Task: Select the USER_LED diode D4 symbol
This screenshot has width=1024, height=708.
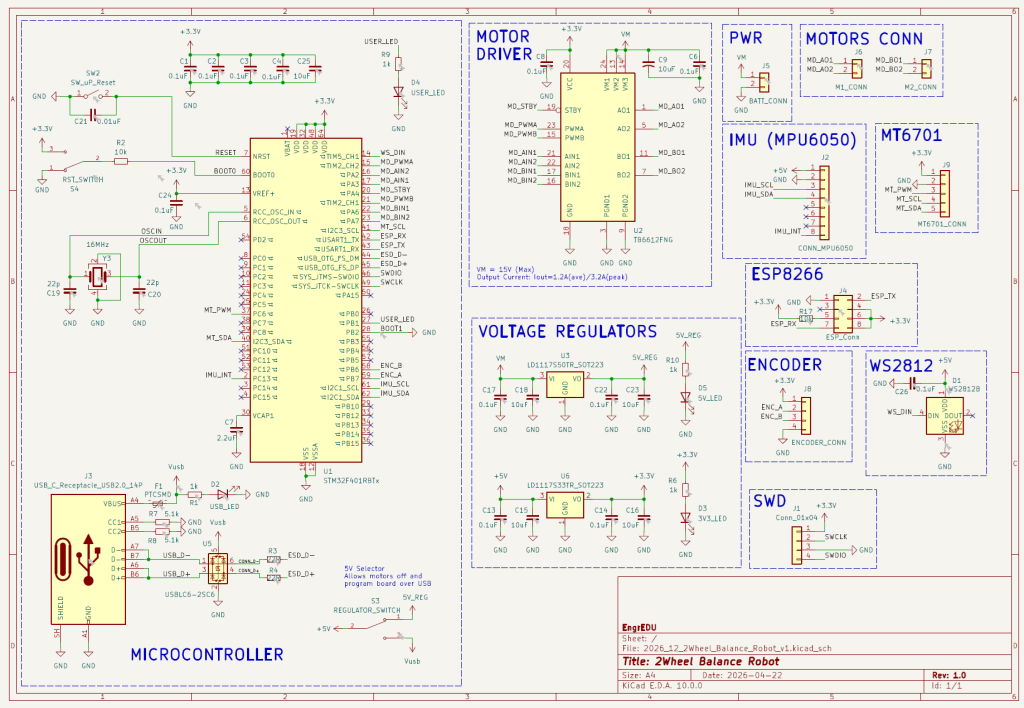Action: click(398, 93)
